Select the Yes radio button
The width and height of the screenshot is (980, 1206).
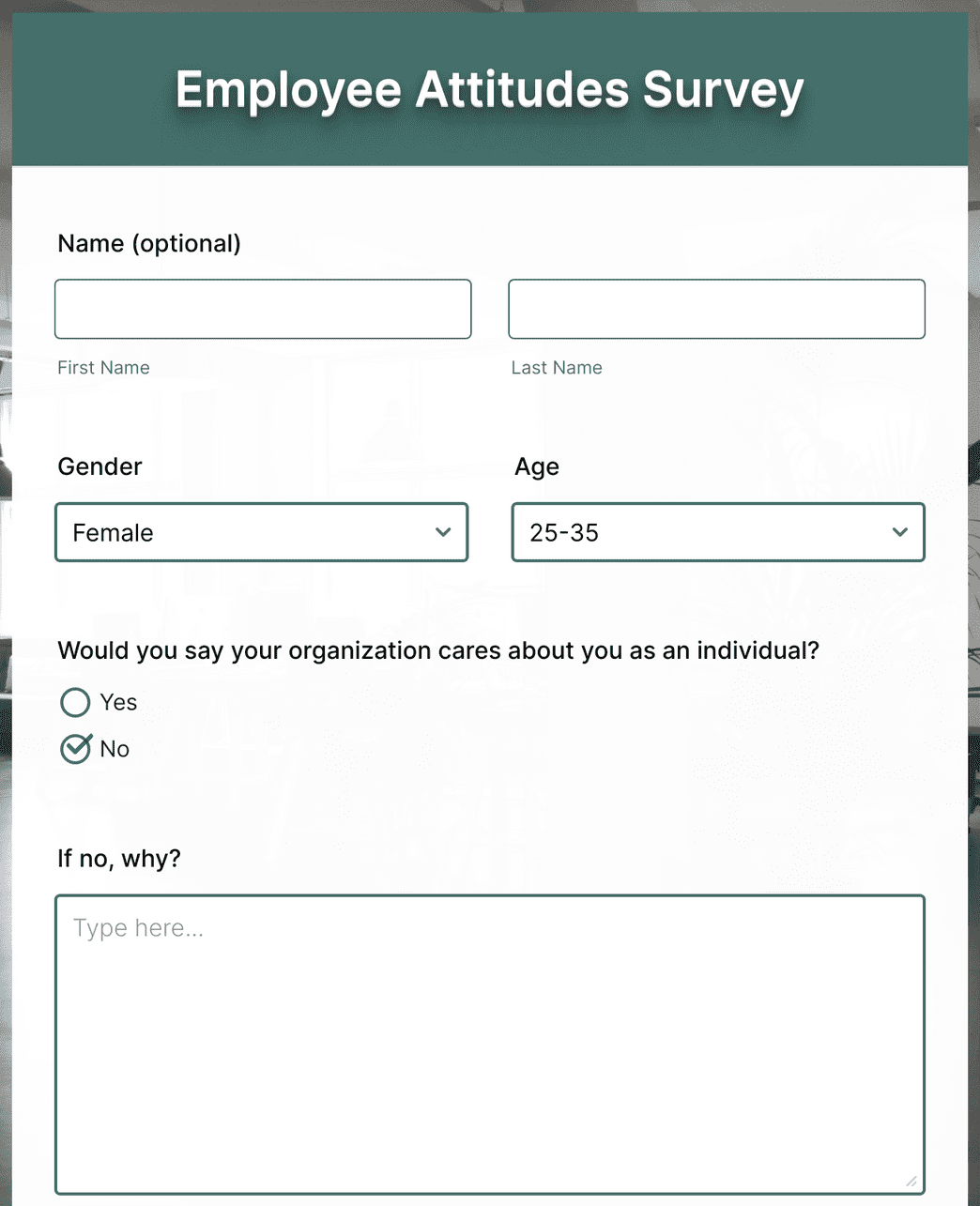tap(74, 702)
